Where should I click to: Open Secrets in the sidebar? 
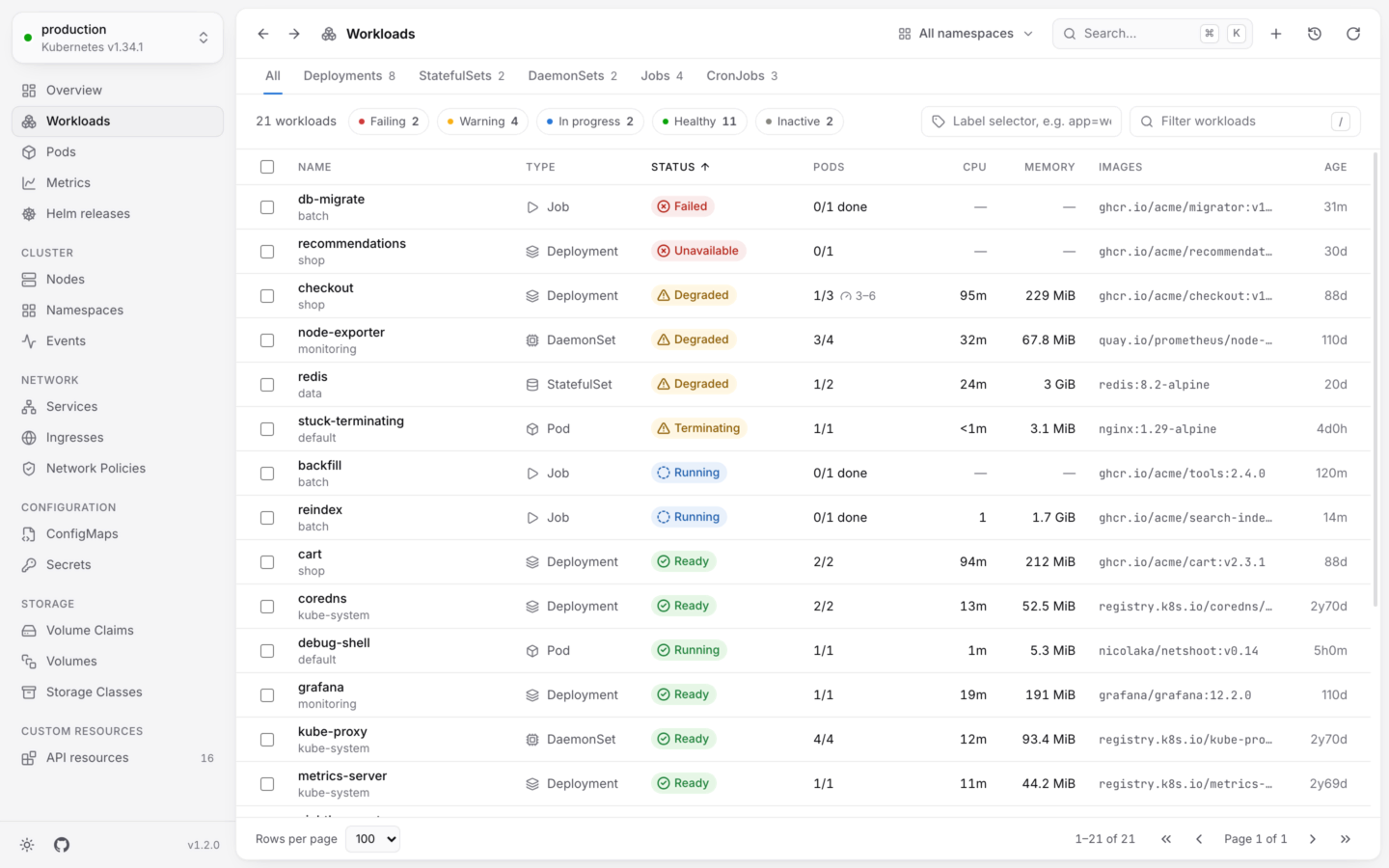click(118, 565)
